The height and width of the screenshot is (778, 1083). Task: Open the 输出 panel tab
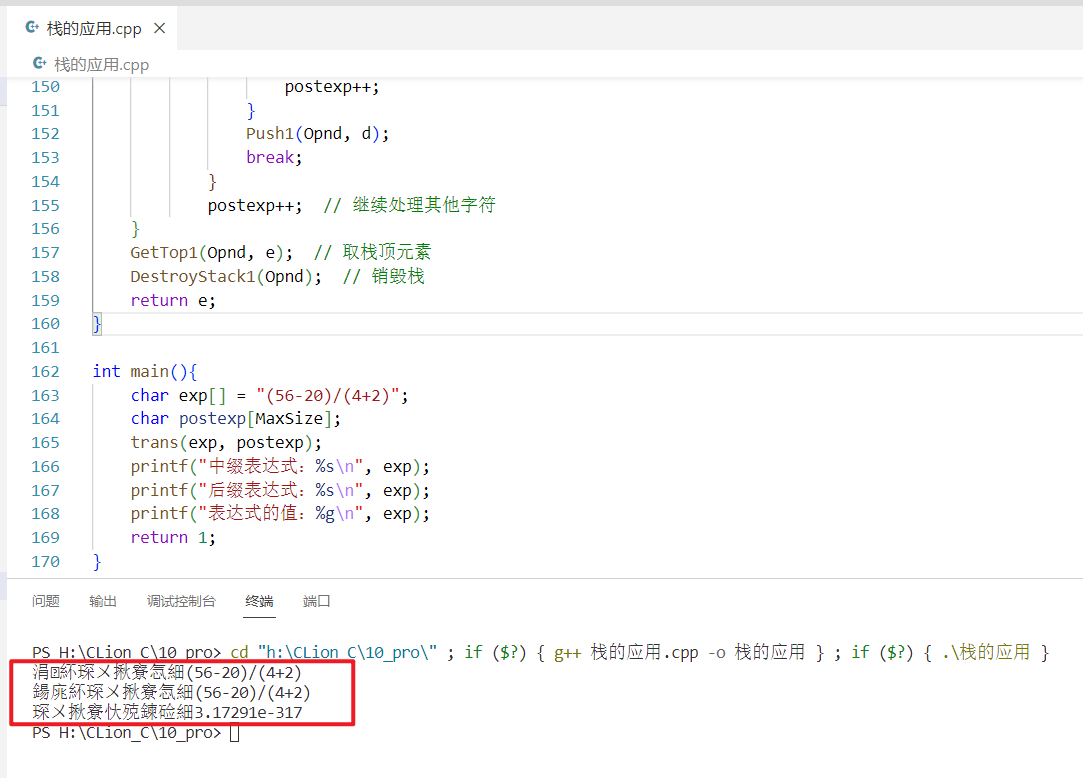[103, 601]
